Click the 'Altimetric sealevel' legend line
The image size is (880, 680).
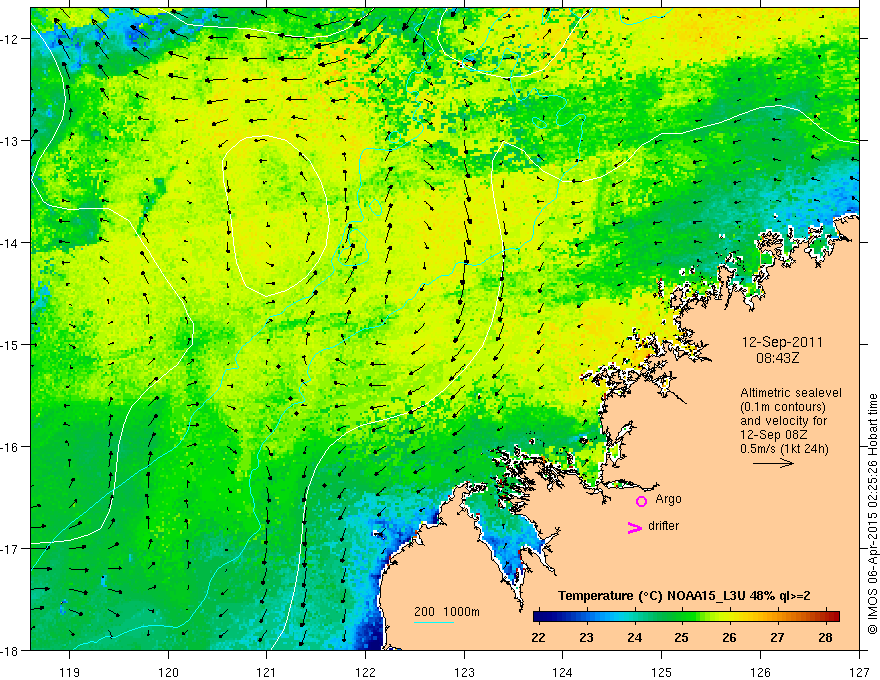791,393
